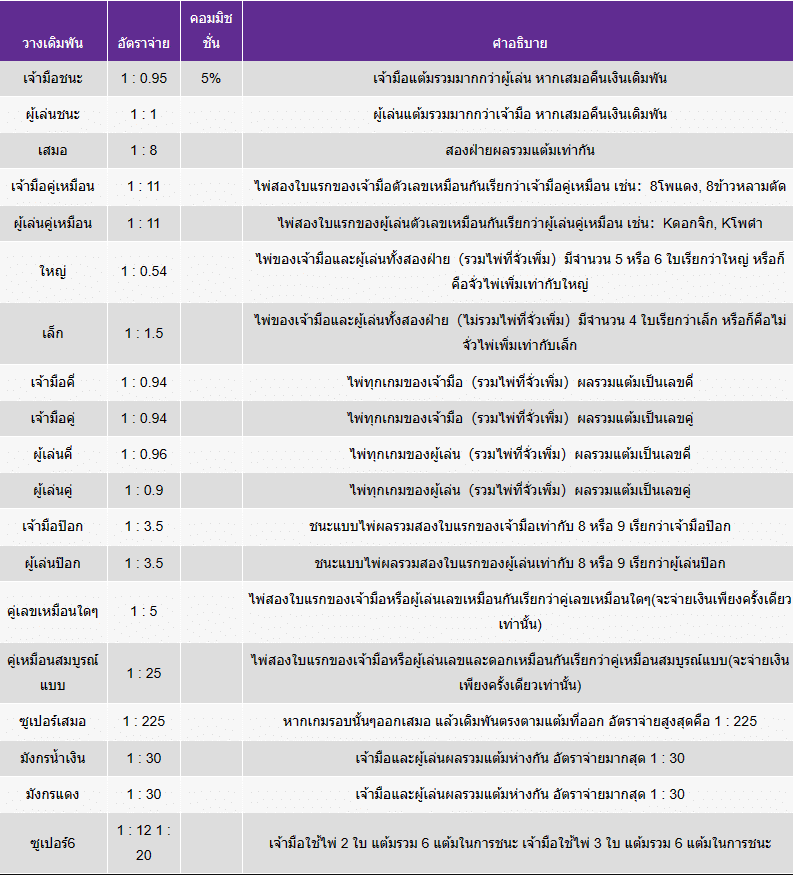Click '1 : 3.5' in the ผู้เล่นป๊อก row
This screenshot has height=875, width=793.
pyautogui.click(x=143, y=563)
